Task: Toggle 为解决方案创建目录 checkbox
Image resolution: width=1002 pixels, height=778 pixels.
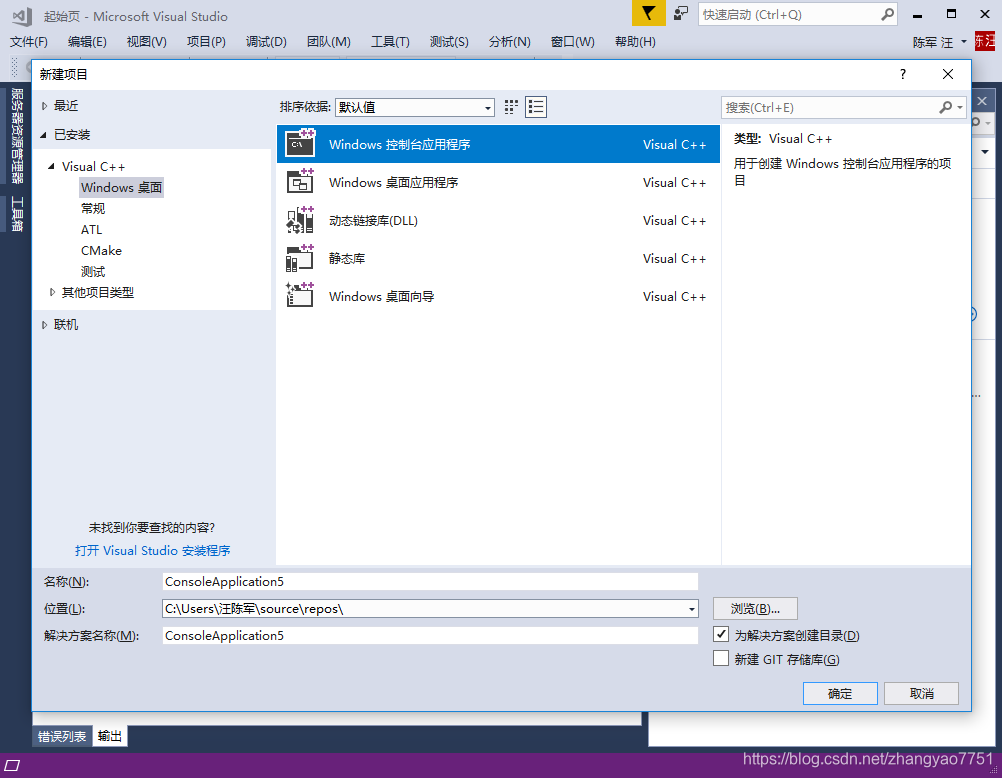Action: click(x=721, y=634)
